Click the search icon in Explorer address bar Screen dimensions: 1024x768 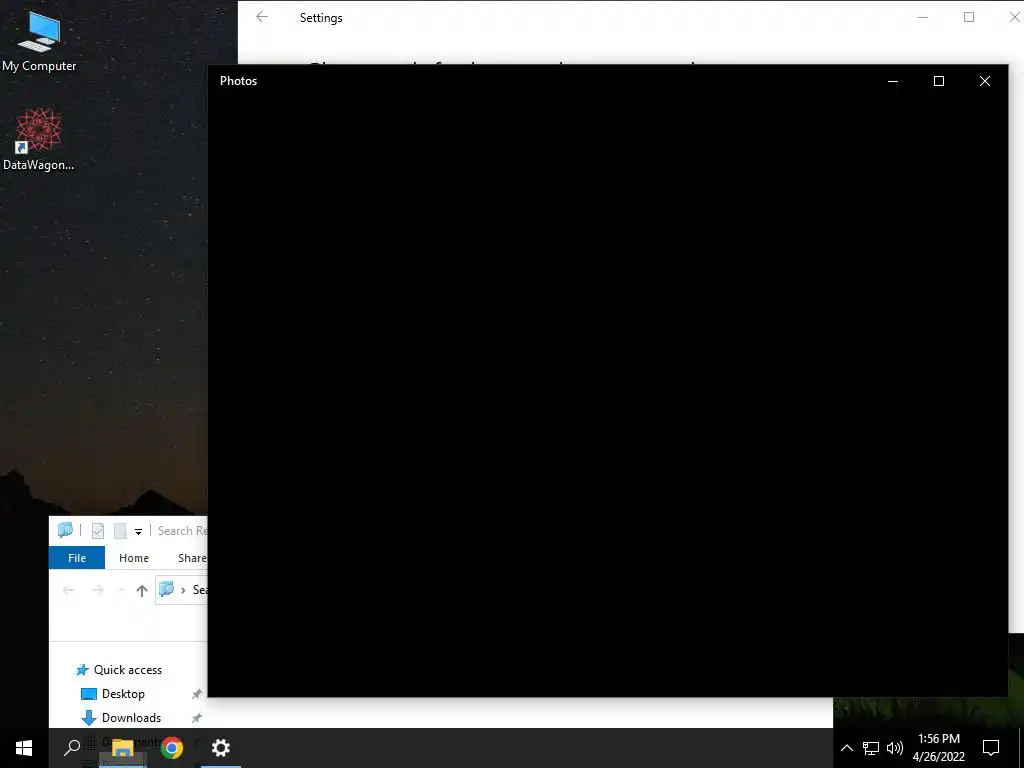(167, 589)
